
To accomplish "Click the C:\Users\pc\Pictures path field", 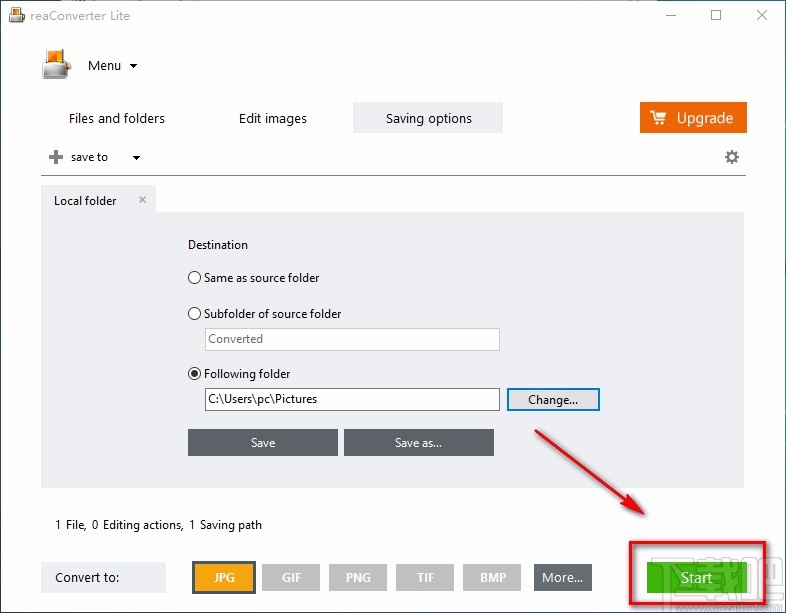I will click(x=352, y=399).
